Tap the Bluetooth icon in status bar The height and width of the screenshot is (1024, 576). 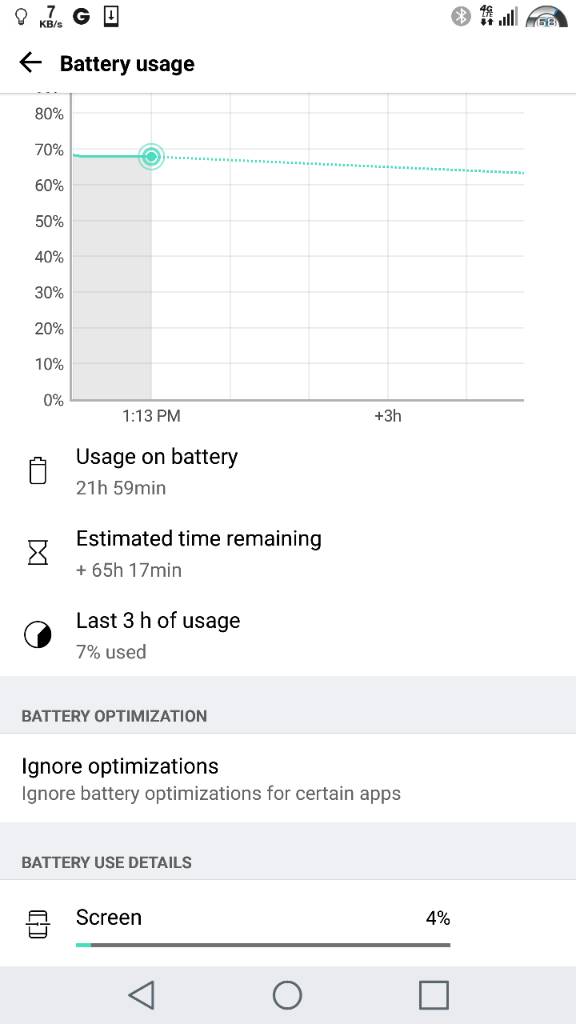coord(461,16)
